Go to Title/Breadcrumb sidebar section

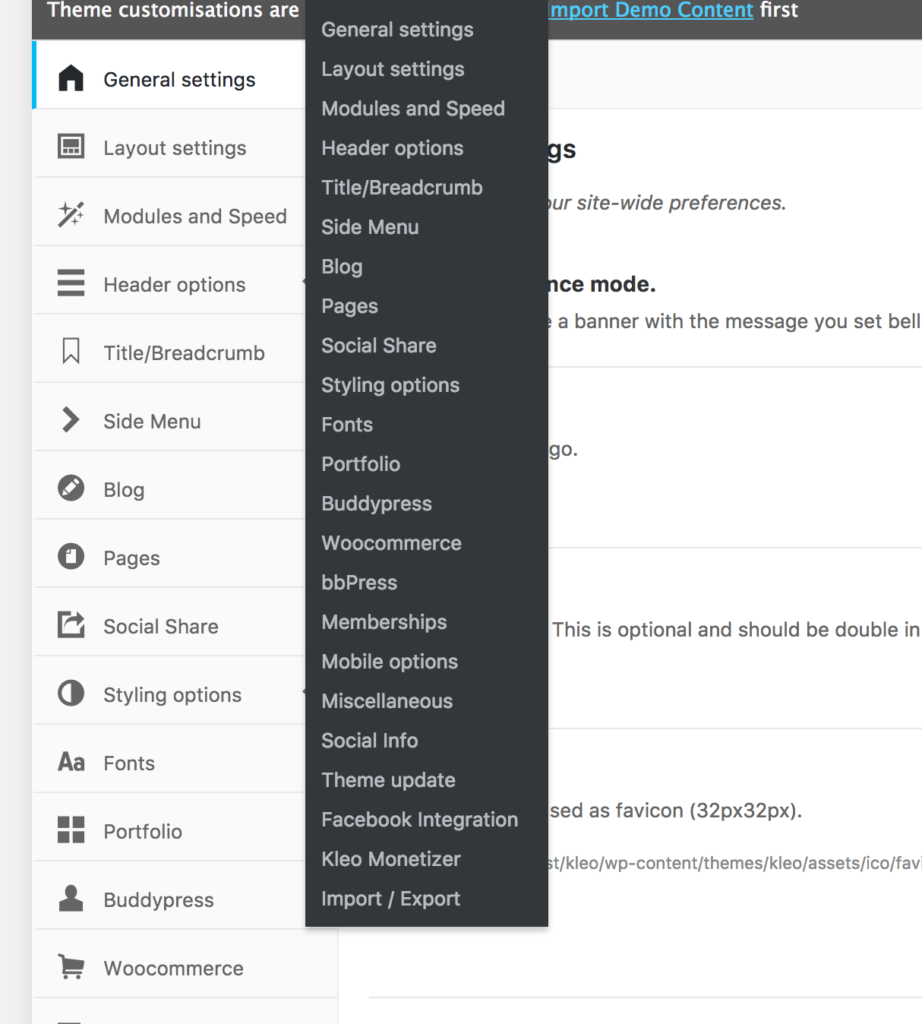tap(169, 348)
